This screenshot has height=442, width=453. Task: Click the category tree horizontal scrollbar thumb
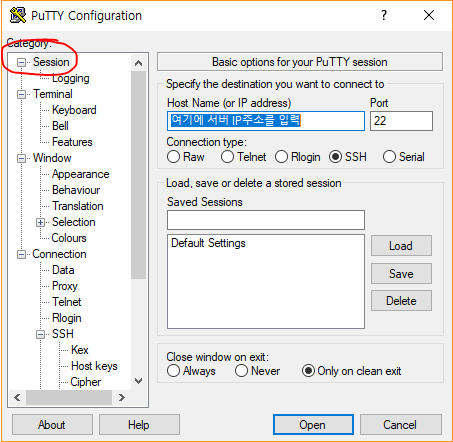(69, 397)
